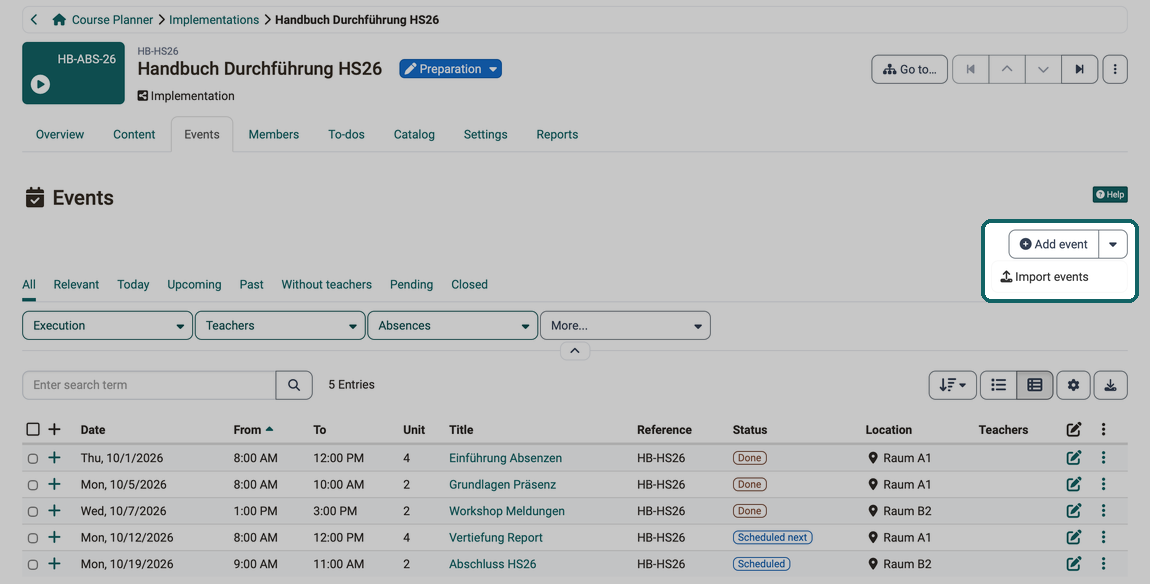Focus the Enter search term field
The height and width of the screenshot is (584, 1150).
[150, 384]
